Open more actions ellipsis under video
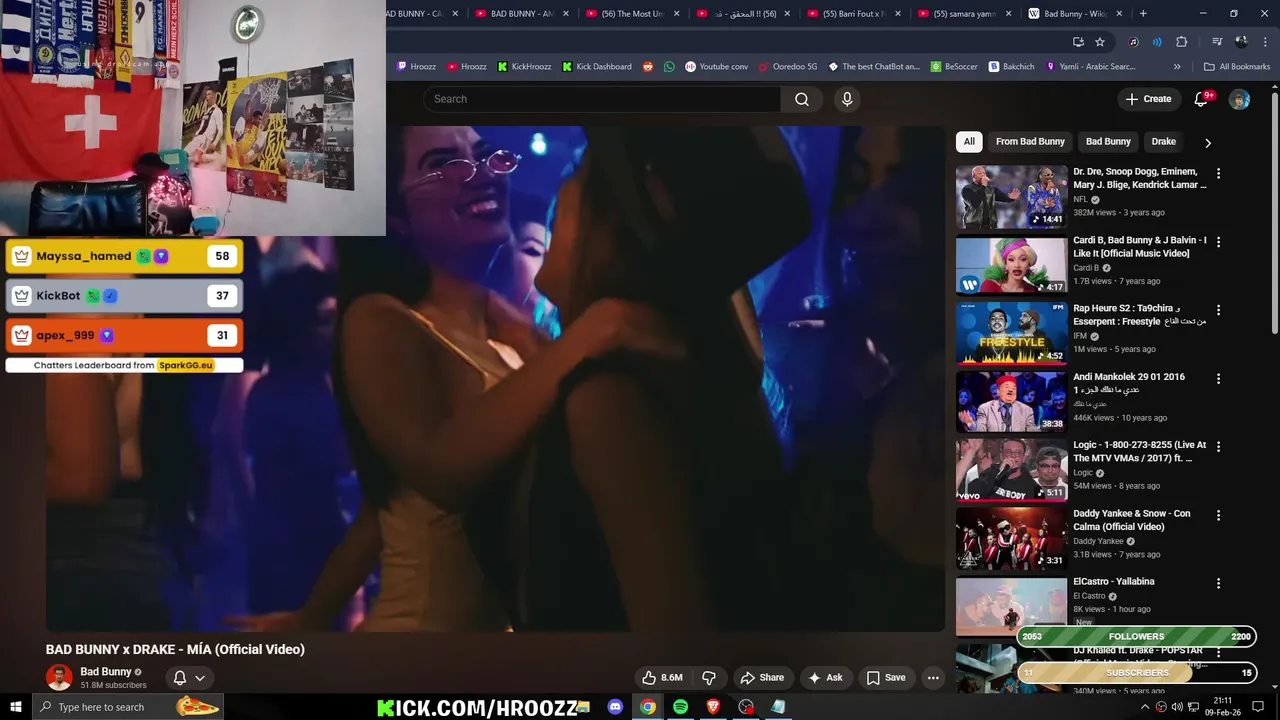 (x=933, y=677)
